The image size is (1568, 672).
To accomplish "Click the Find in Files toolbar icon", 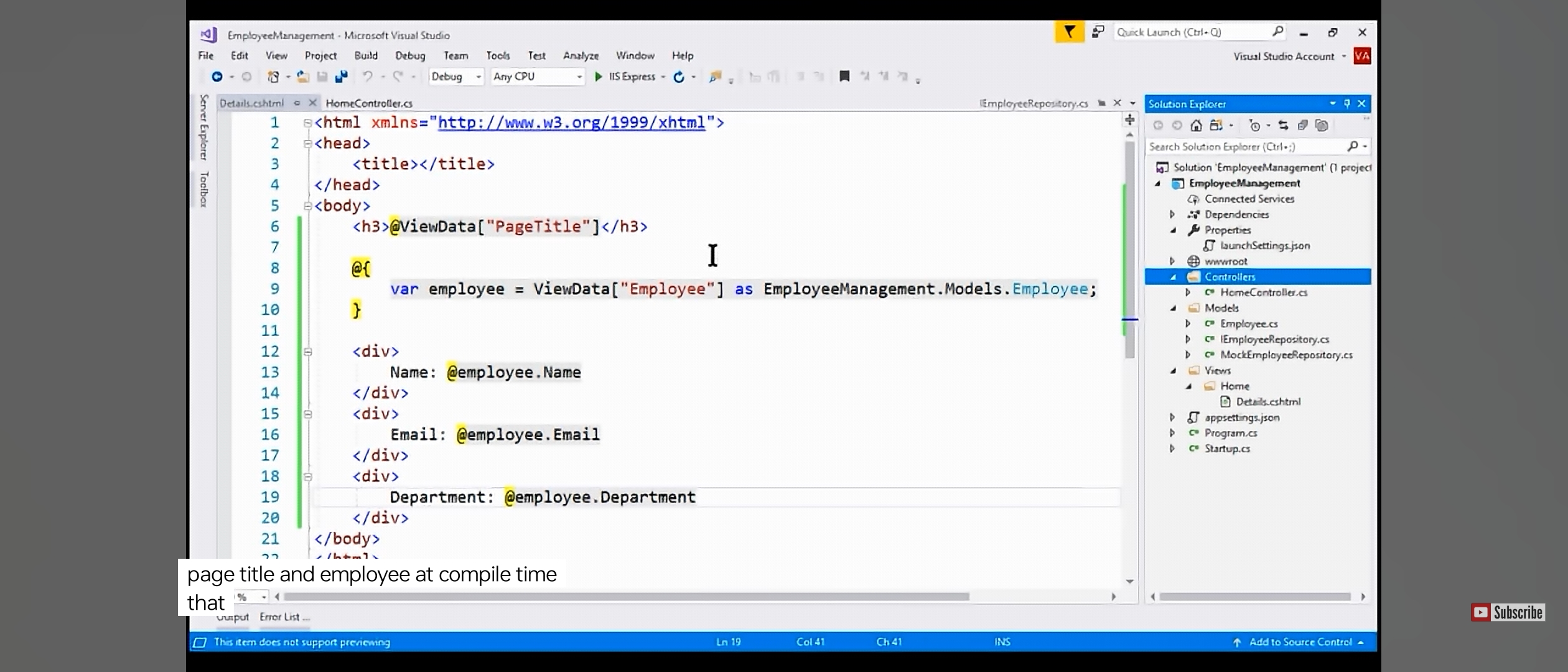I will point(716,77).
